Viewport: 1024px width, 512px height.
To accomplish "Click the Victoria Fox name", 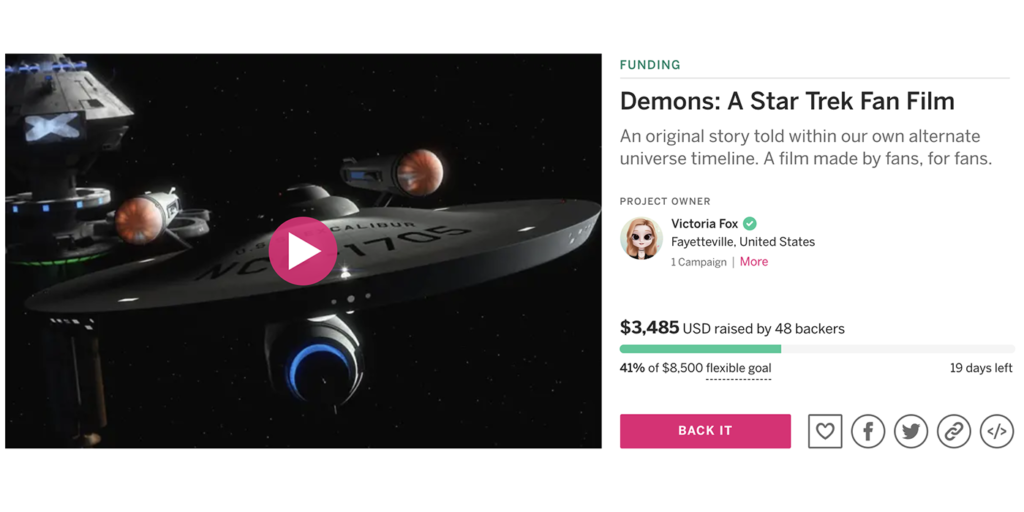I will tap(705, 223).
